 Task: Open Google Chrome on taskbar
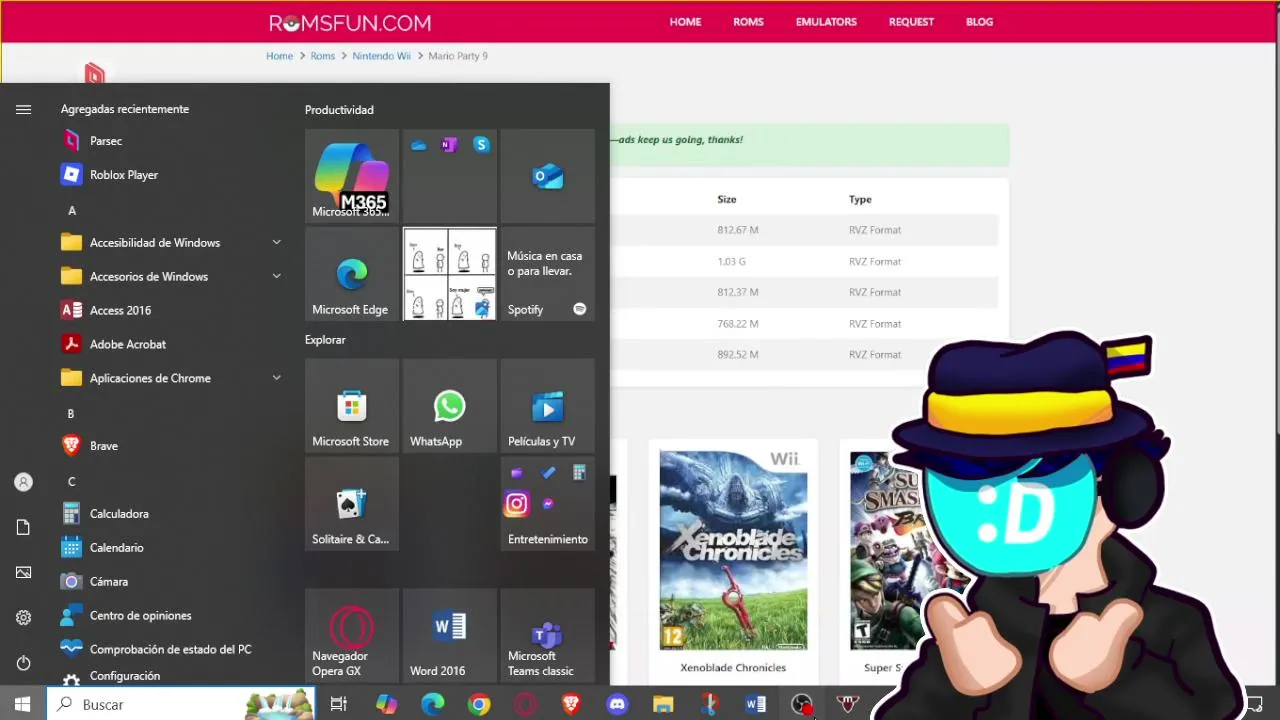click(x=479, y=705)
